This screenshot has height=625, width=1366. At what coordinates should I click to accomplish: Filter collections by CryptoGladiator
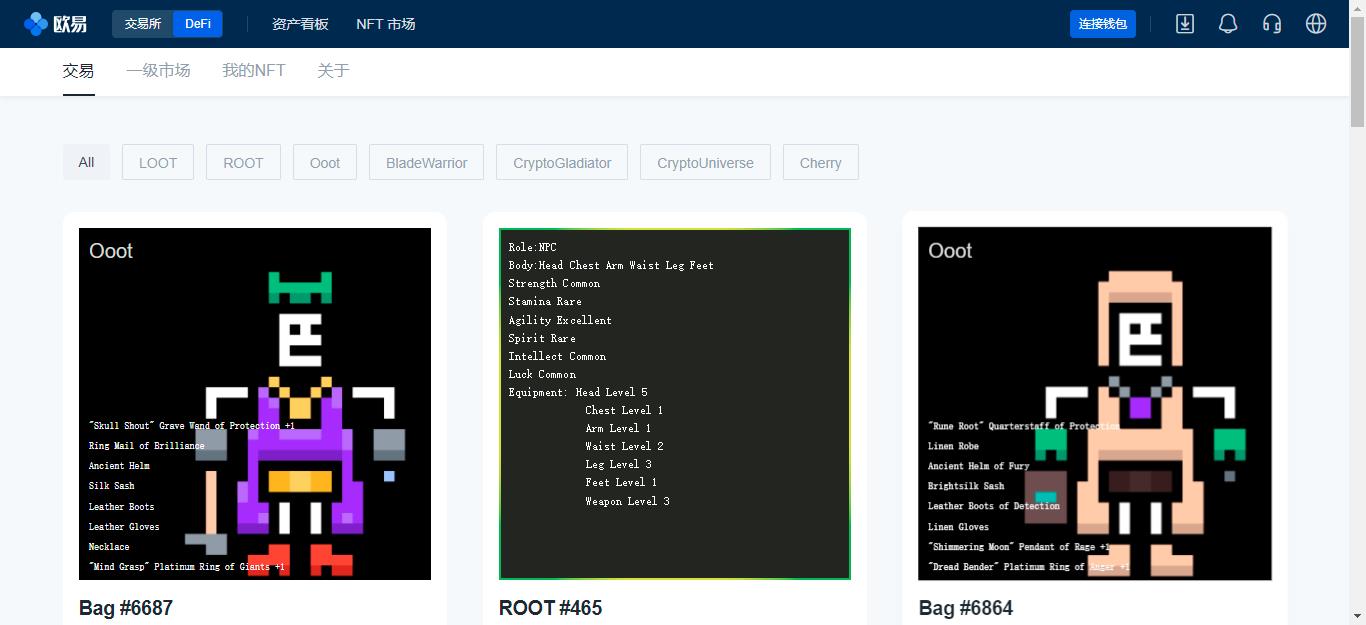tap(562, 162)
